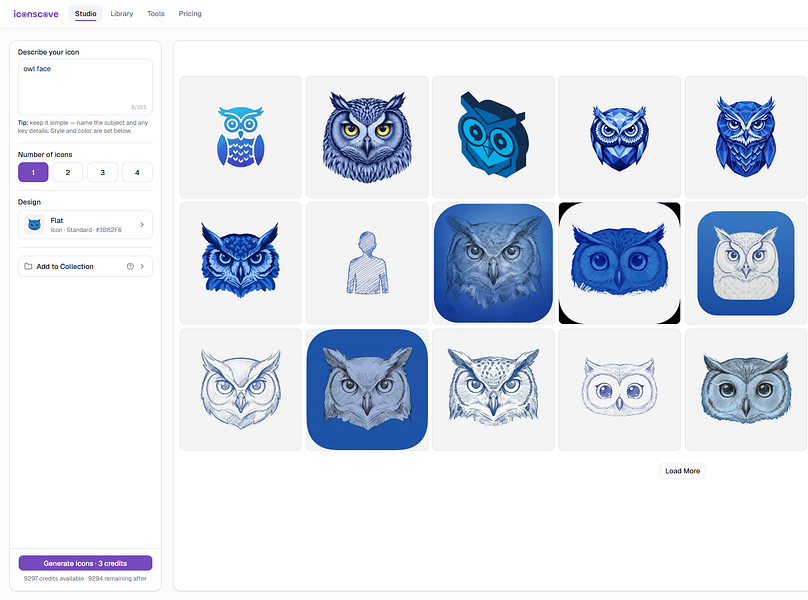This screenshot has width=808, height=600.
Task: Select the dark blue horned owl face
Action: click(241, 263)
